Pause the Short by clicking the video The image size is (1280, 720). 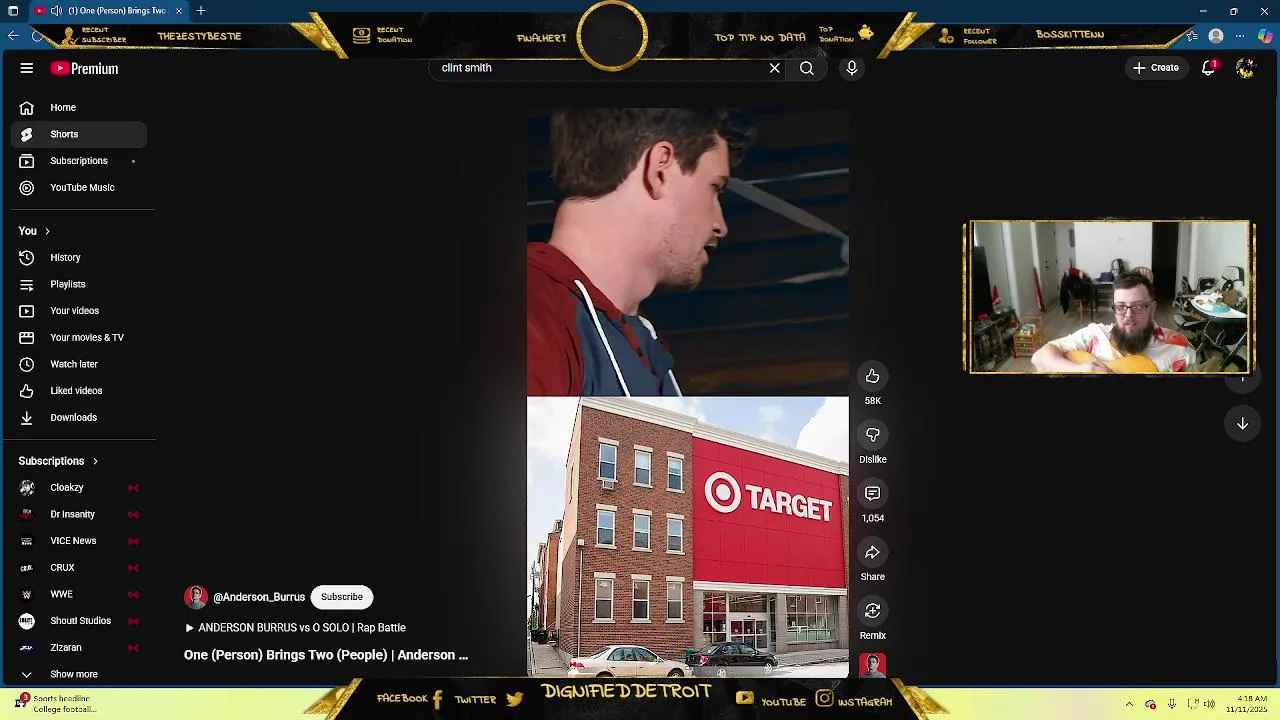coord(688,392)
